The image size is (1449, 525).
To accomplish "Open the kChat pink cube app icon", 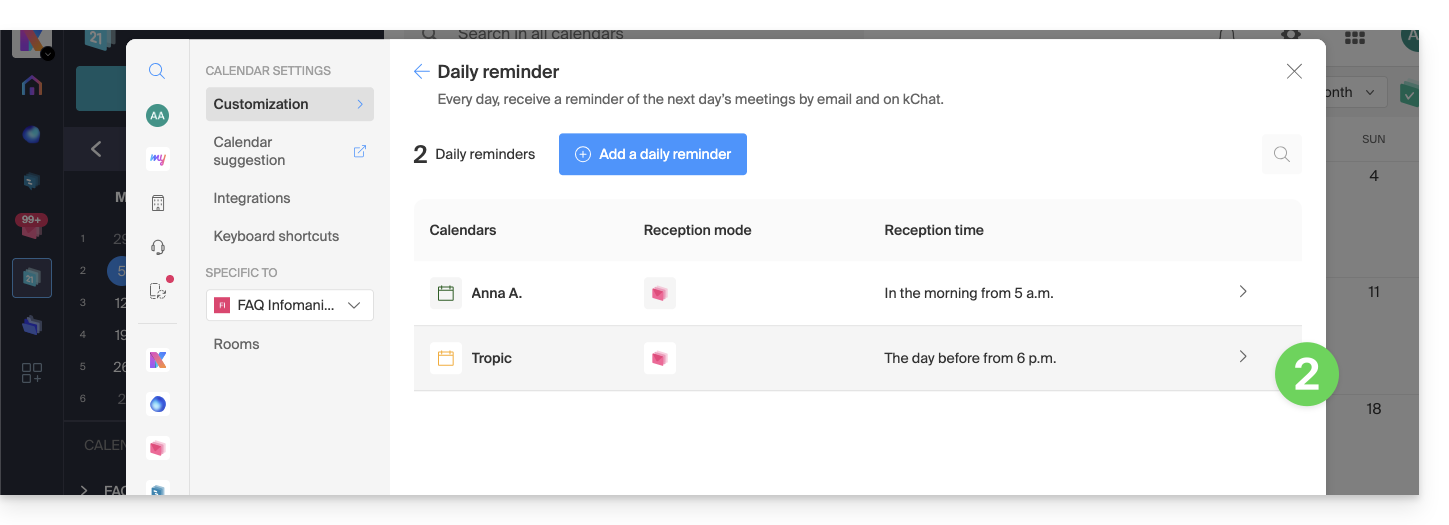I will pyautogui.click(x=157, y=448).
